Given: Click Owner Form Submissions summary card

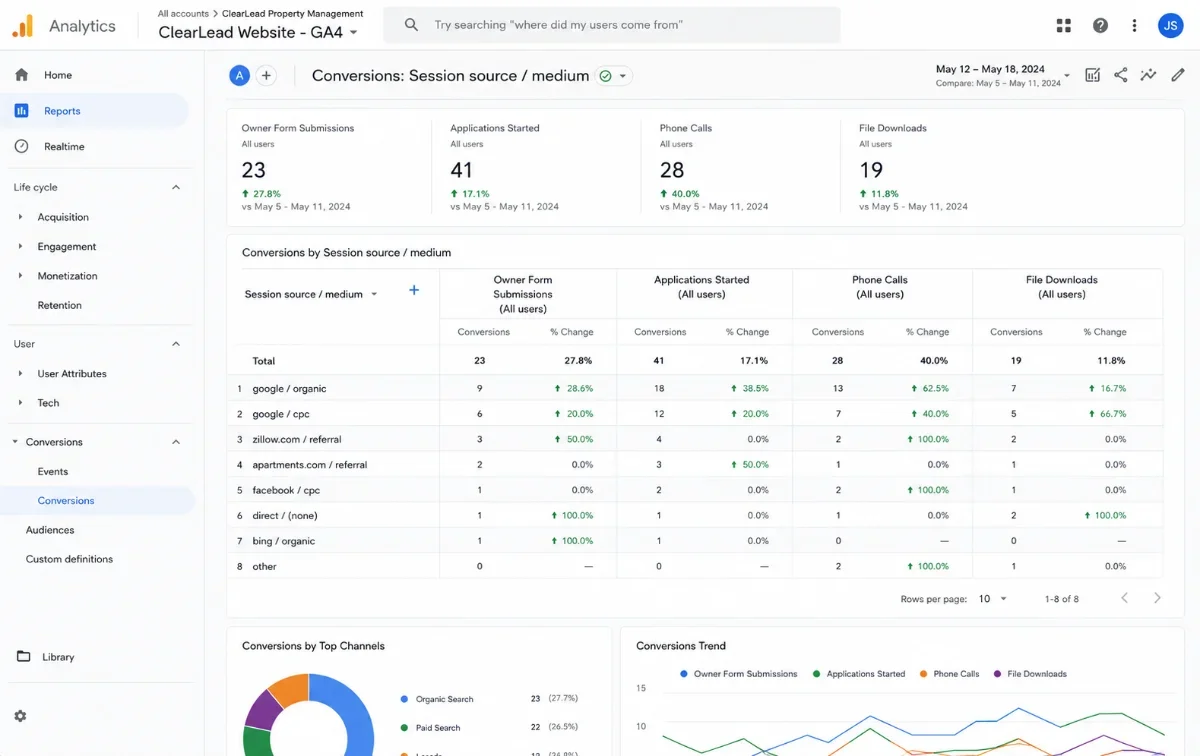Looking at the screenshot, I should (329, 167).
